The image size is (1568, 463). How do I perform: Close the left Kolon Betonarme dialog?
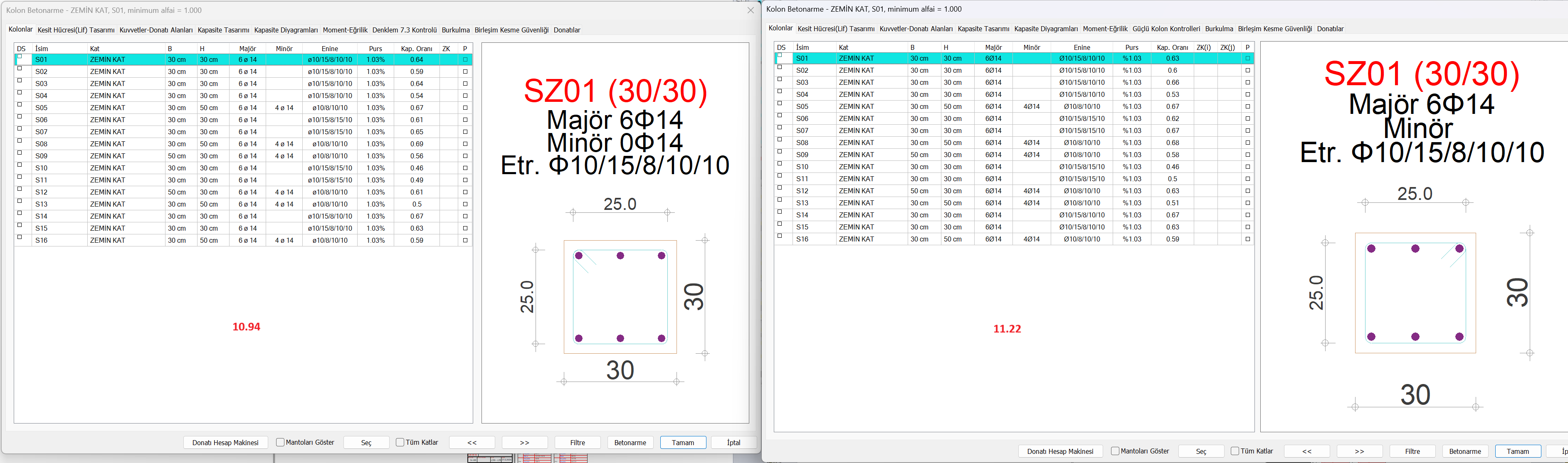click(x=750, y=10)
